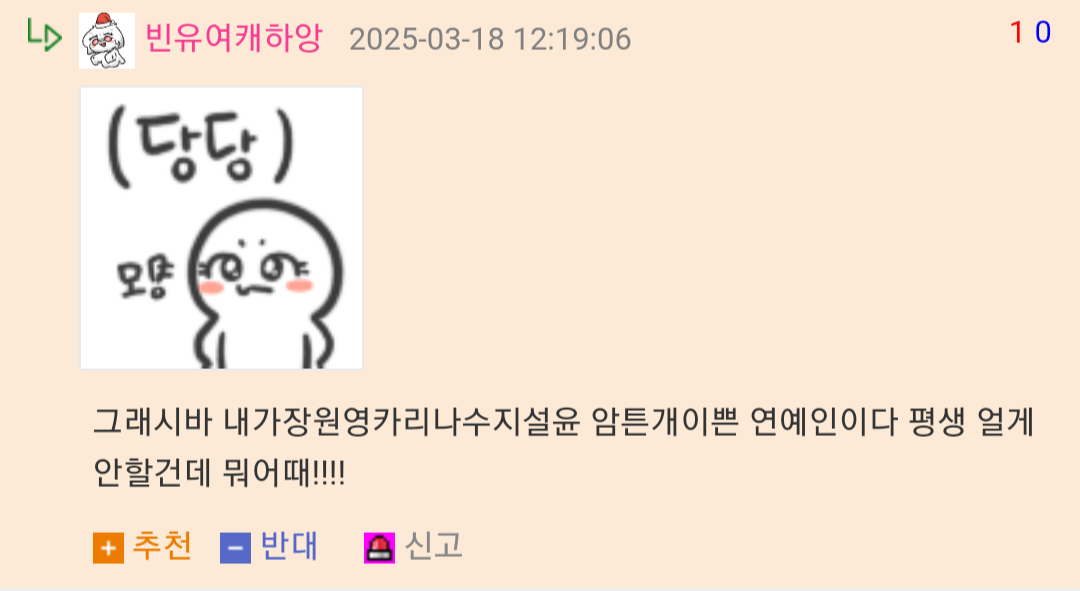Click the date 2025-03-18
Viewport: 1080px width, 591px height.
(427, 39)
